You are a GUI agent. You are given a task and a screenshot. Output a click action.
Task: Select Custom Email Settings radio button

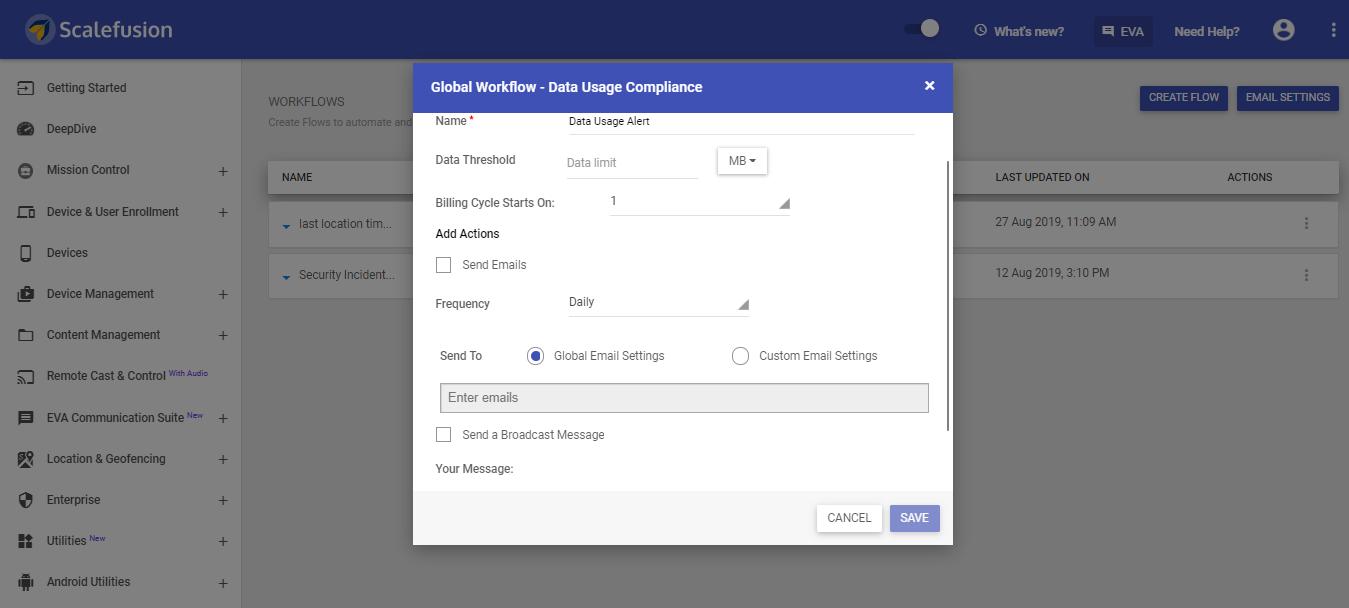[740, 356]
